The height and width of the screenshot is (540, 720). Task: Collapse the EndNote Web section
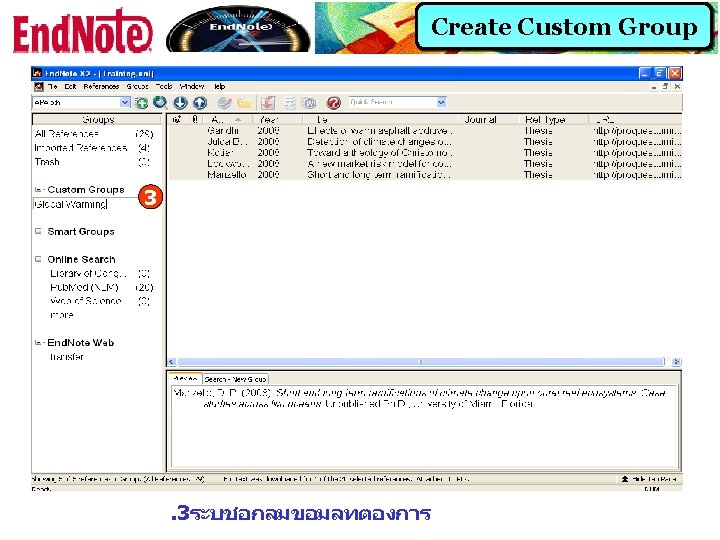point(39,343)
